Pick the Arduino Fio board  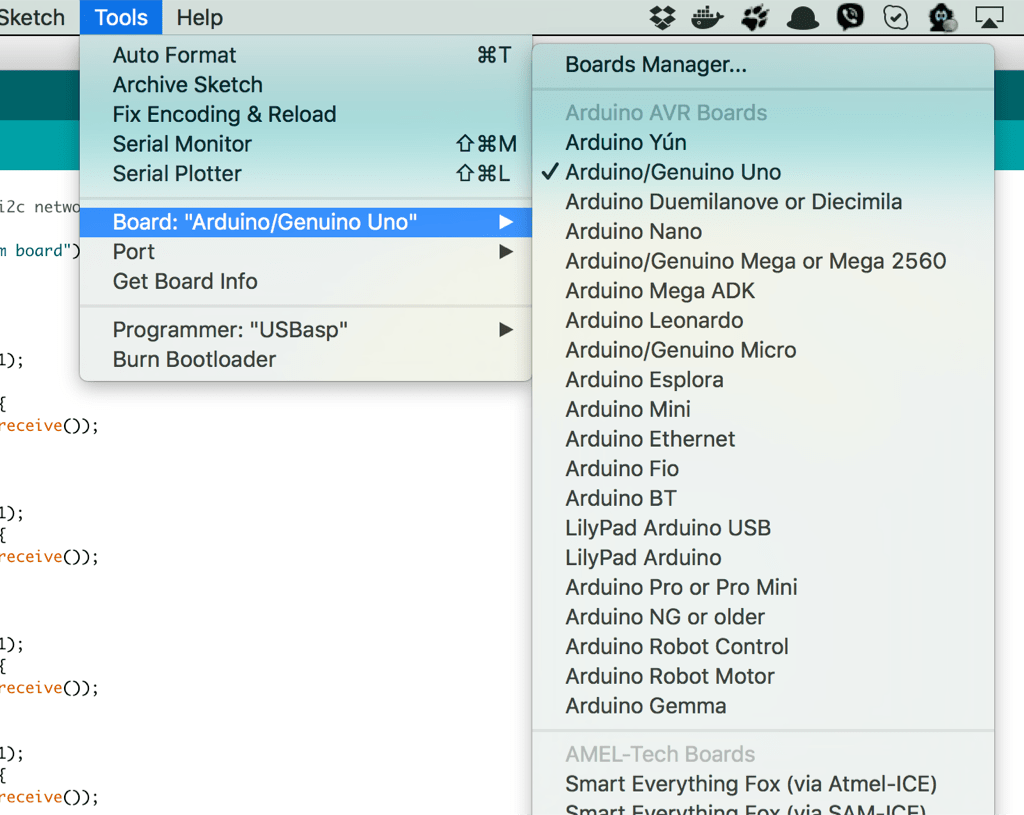pyautogui.click(x=763, y=469)
